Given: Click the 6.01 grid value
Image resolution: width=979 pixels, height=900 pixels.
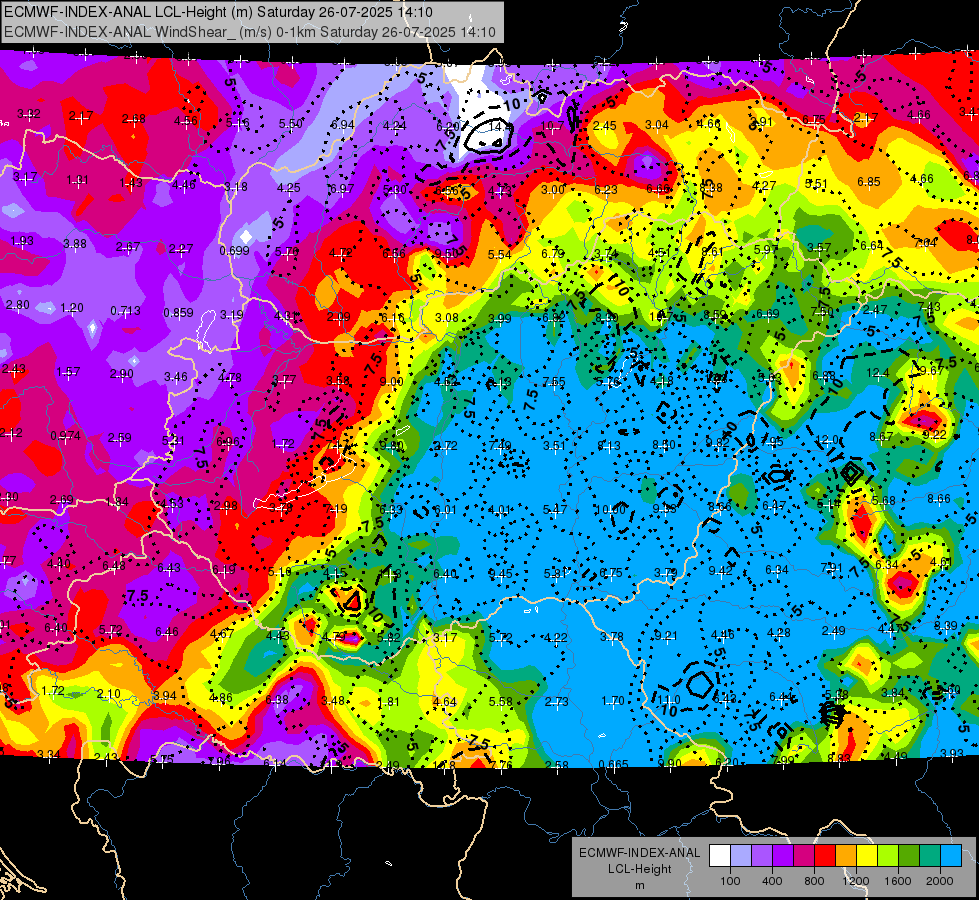Looking at the screenshot, I should click(445, 510).
